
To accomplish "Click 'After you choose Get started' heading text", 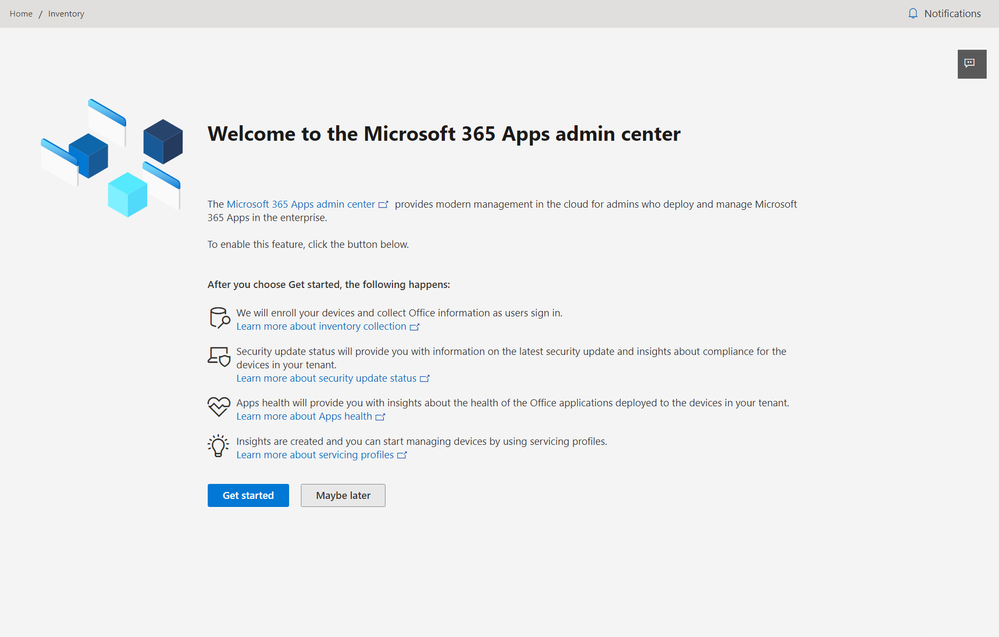I will (329, 285).
